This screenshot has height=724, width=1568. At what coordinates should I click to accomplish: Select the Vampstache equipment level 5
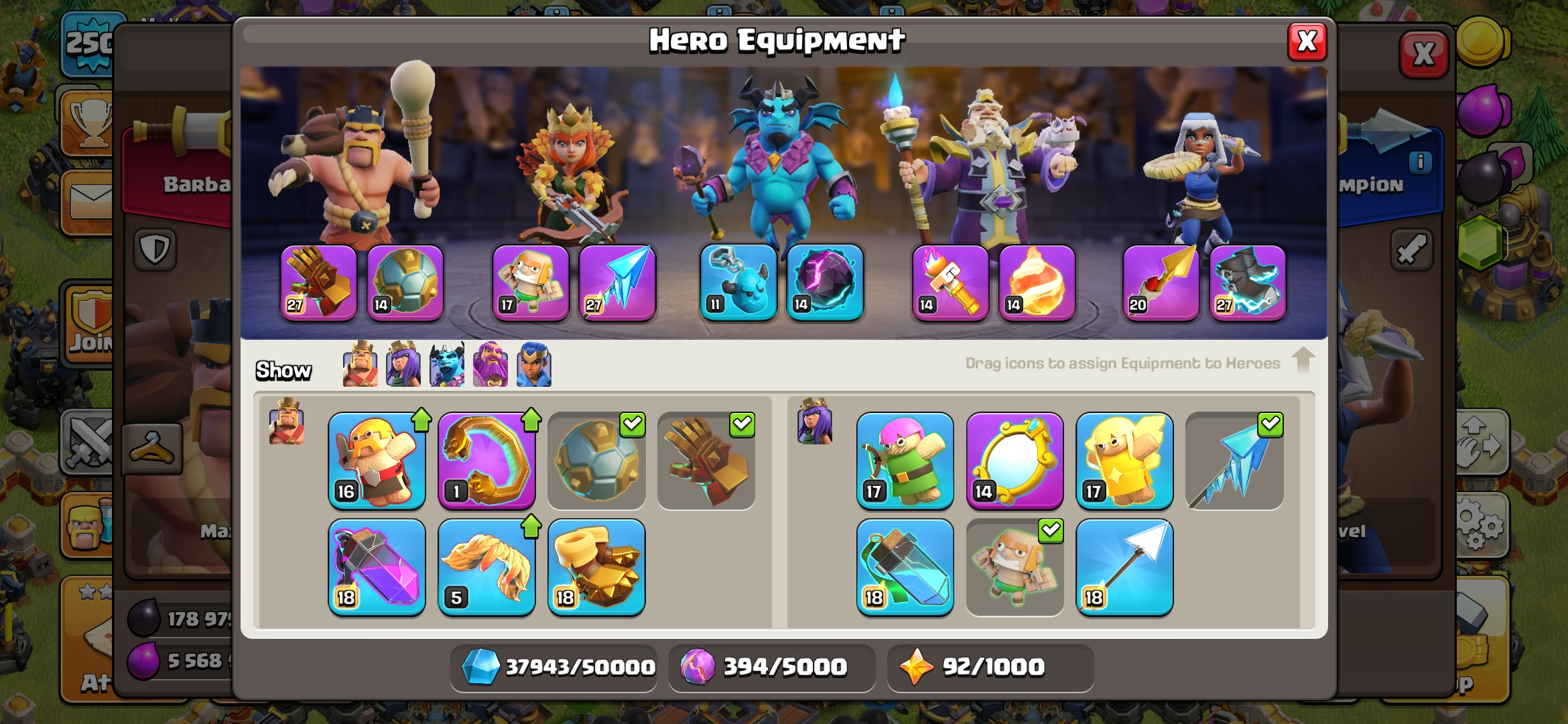pyautogui.click(x=486, y=567)
